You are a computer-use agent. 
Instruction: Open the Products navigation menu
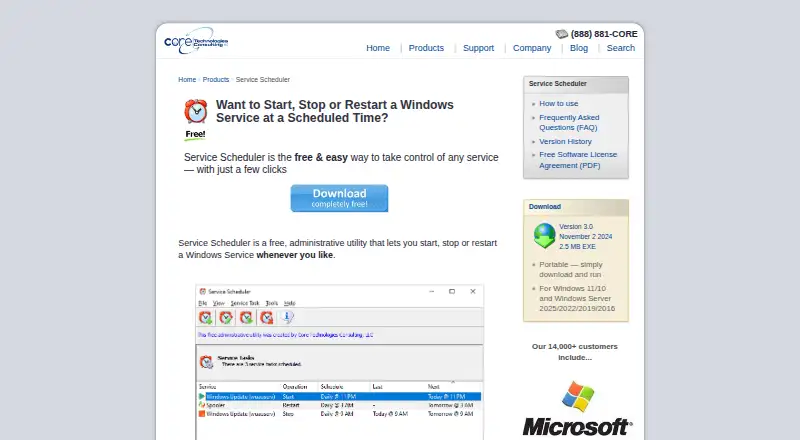pyautogui.click(x=426, y=48)
